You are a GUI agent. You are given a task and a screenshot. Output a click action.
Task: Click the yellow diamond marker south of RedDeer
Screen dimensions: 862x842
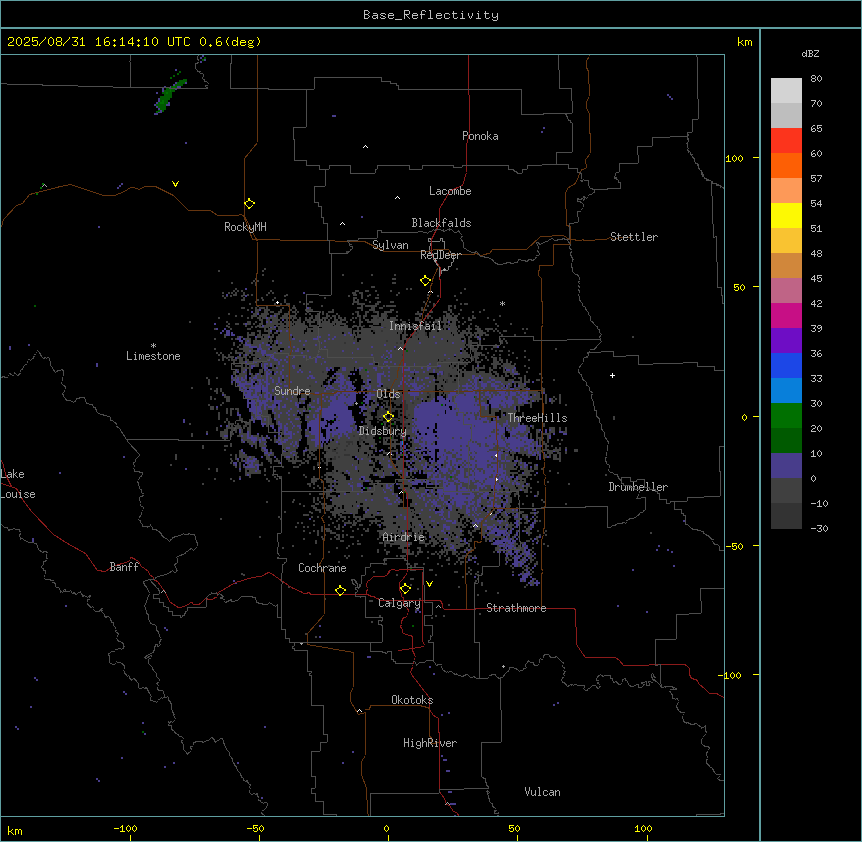click(426, 281)
